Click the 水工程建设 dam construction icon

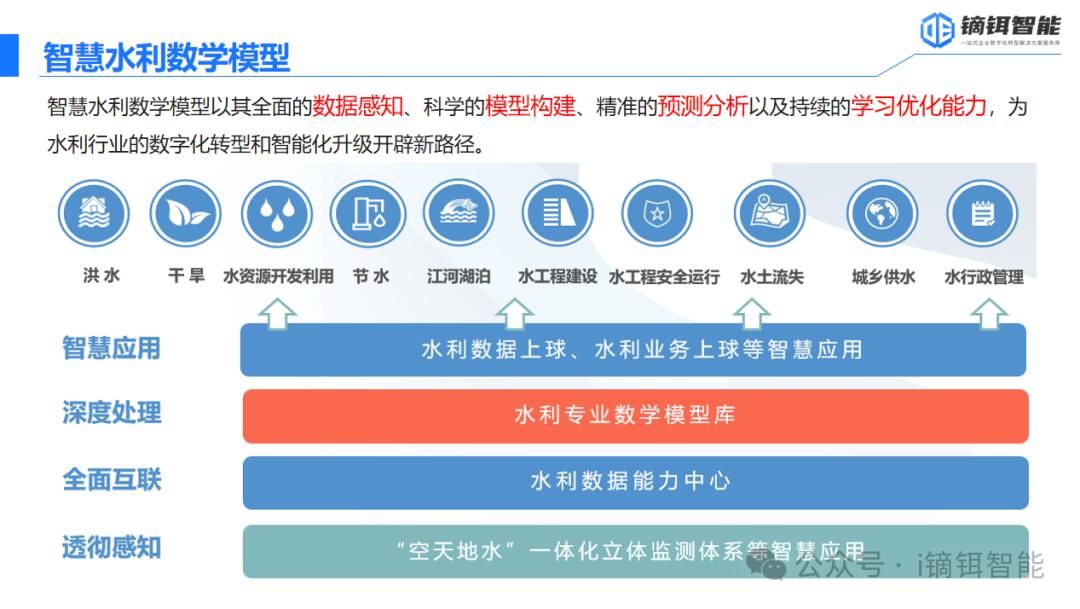[x=557, y=213]
